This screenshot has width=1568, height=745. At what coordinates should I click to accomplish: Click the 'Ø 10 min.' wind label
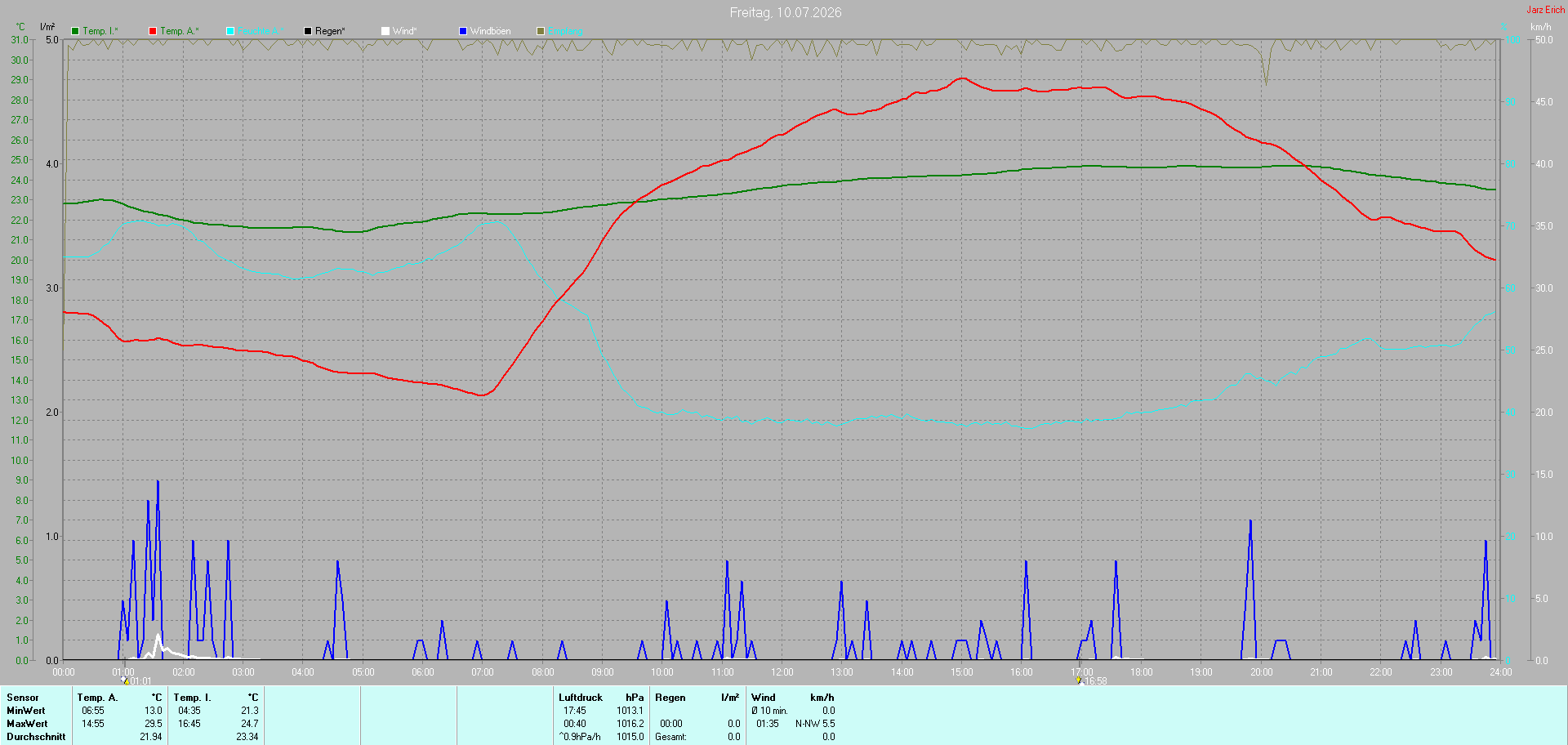(x=769, y=711)
